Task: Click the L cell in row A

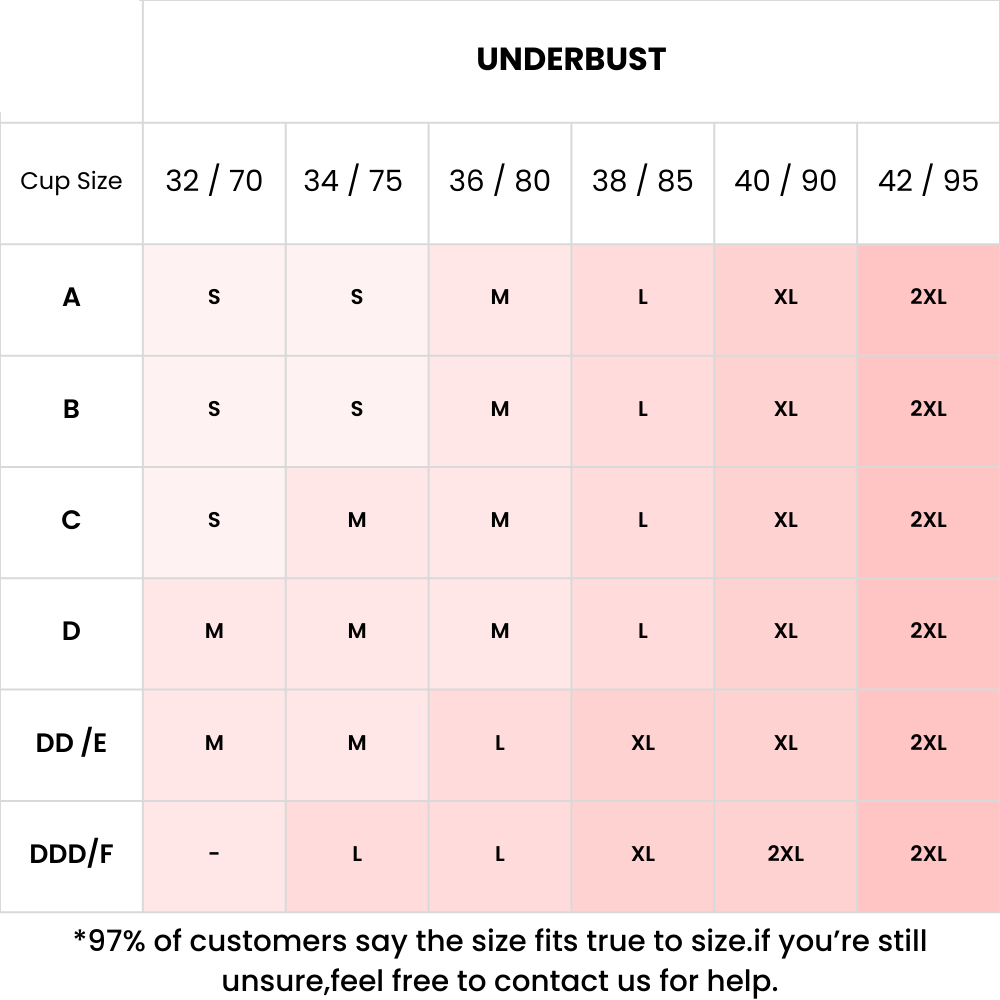Action: [642, 297]
